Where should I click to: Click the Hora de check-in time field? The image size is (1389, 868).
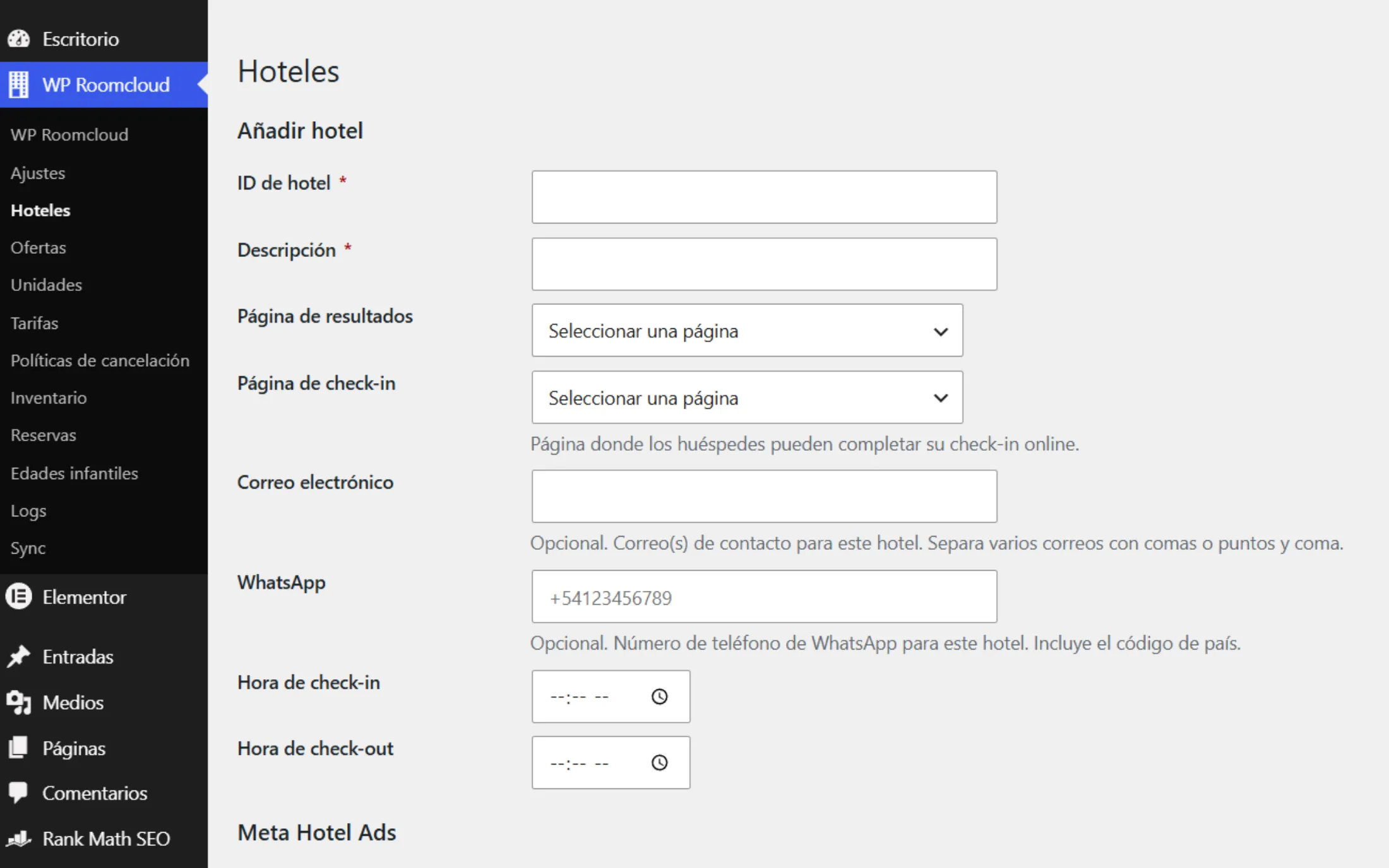click(x=611, y=696)
